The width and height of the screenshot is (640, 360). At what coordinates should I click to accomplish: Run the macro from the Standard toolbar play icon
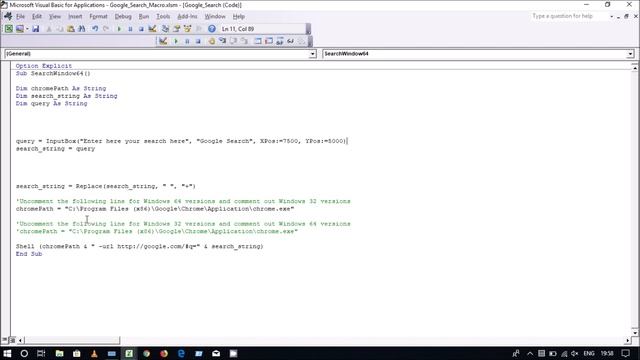(119, 29)
